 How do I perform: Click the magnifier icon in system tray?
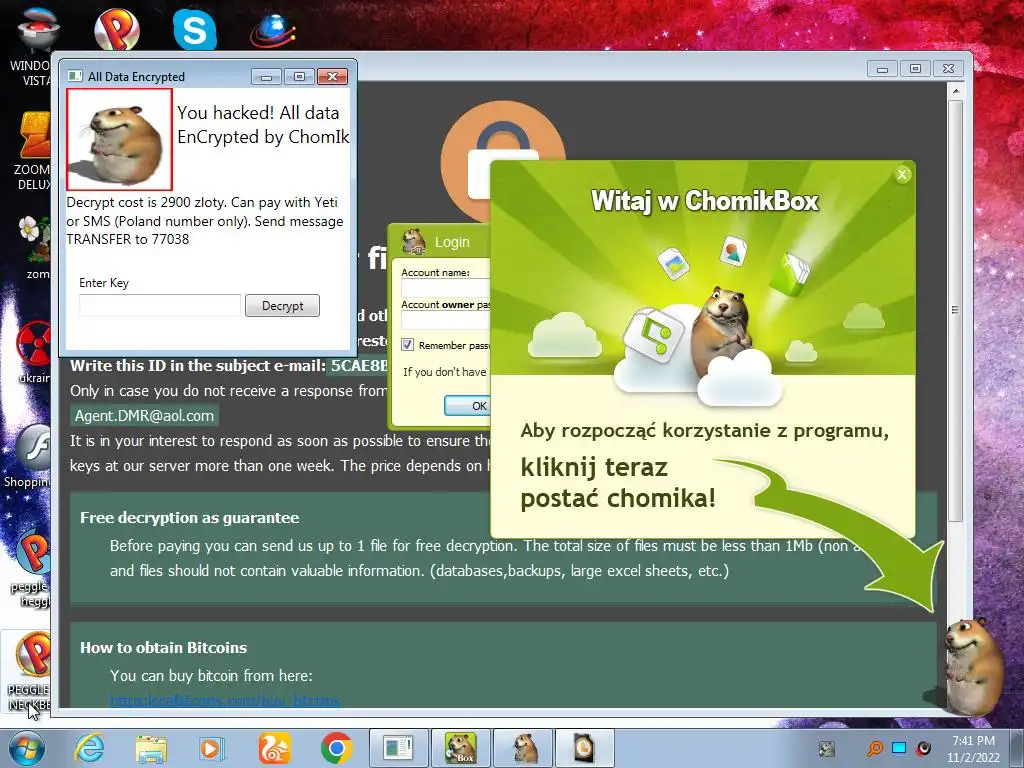[874, 748]
